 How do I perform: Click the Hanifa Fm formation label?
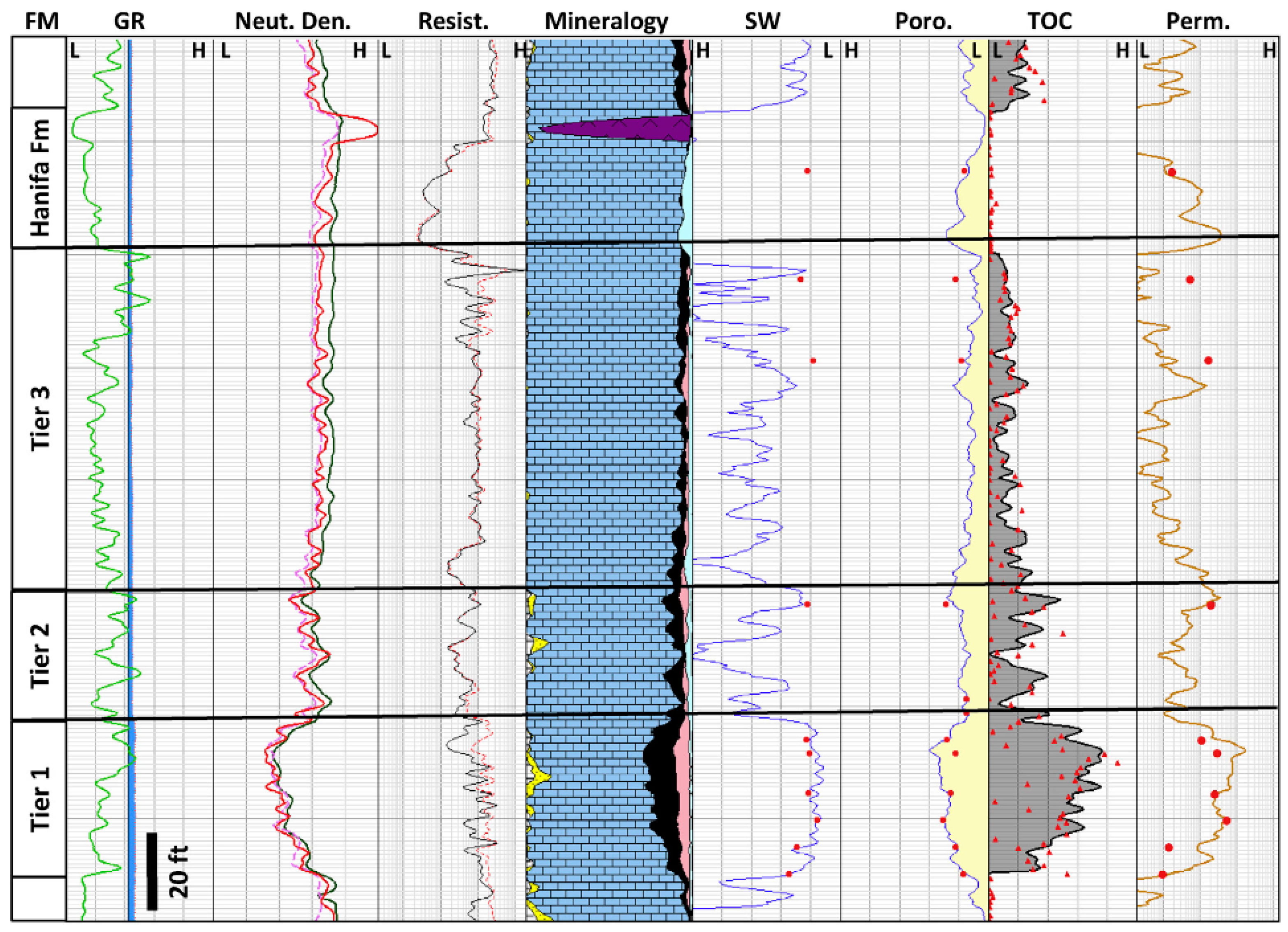click(x=40, y=177)
